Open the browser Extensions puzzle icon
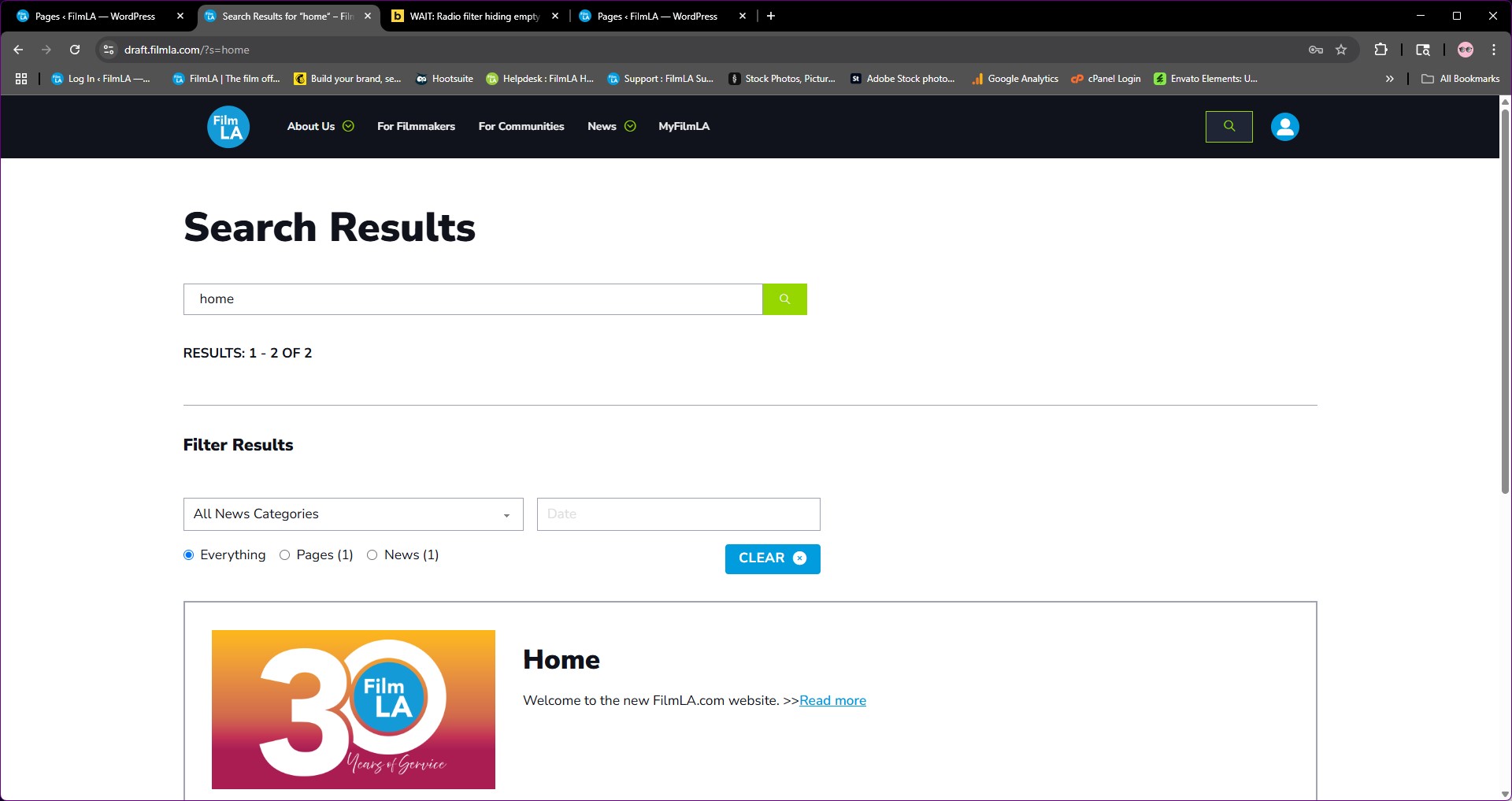 [x=1380, y=50]
